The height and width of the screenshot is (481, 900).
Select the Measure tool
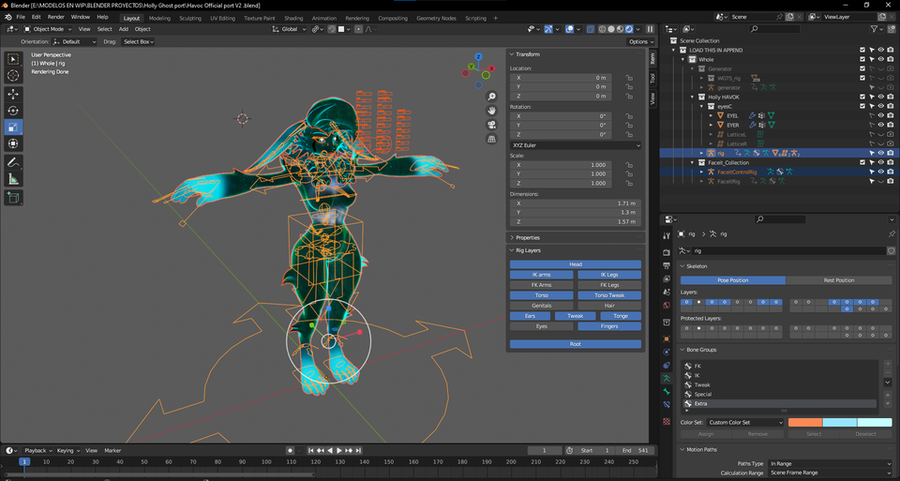[13, 180]
